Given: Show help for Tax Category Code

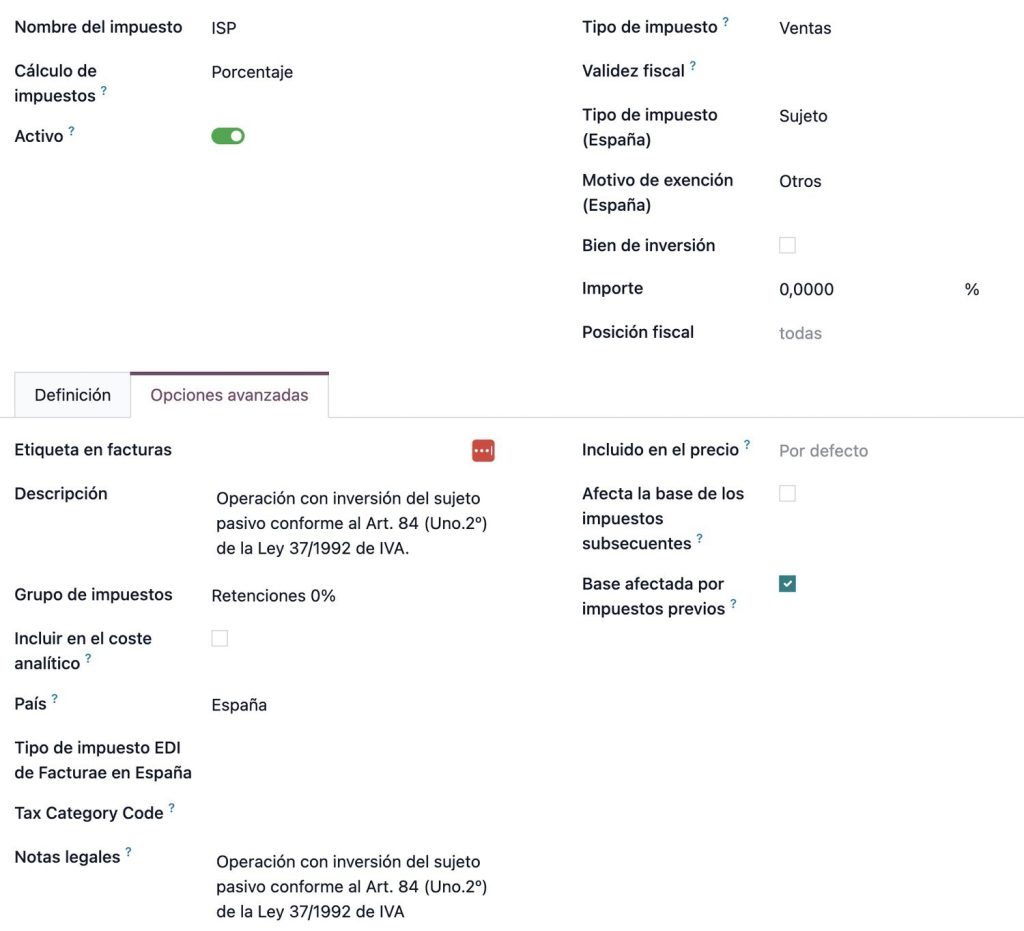Looking at the screenshot, I should click(x=171, y=808).
